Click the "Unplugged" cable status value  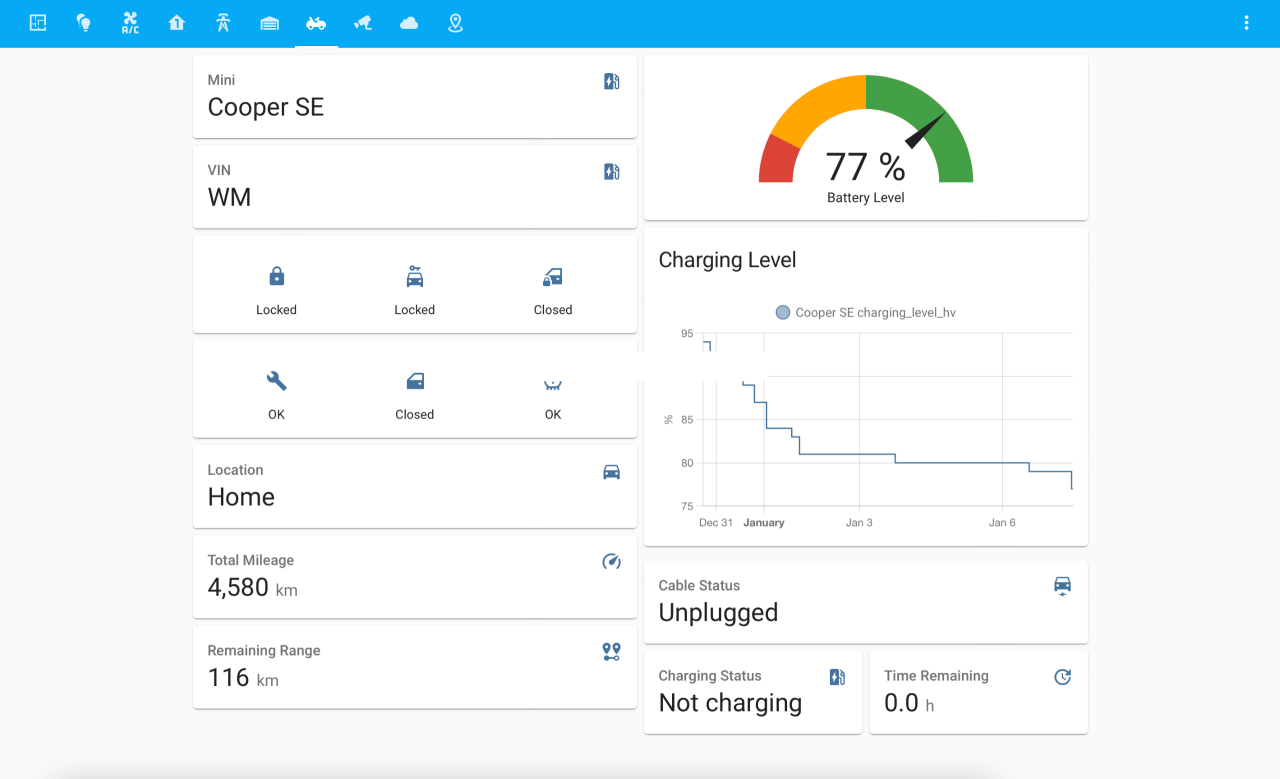(x=718, y=612)
